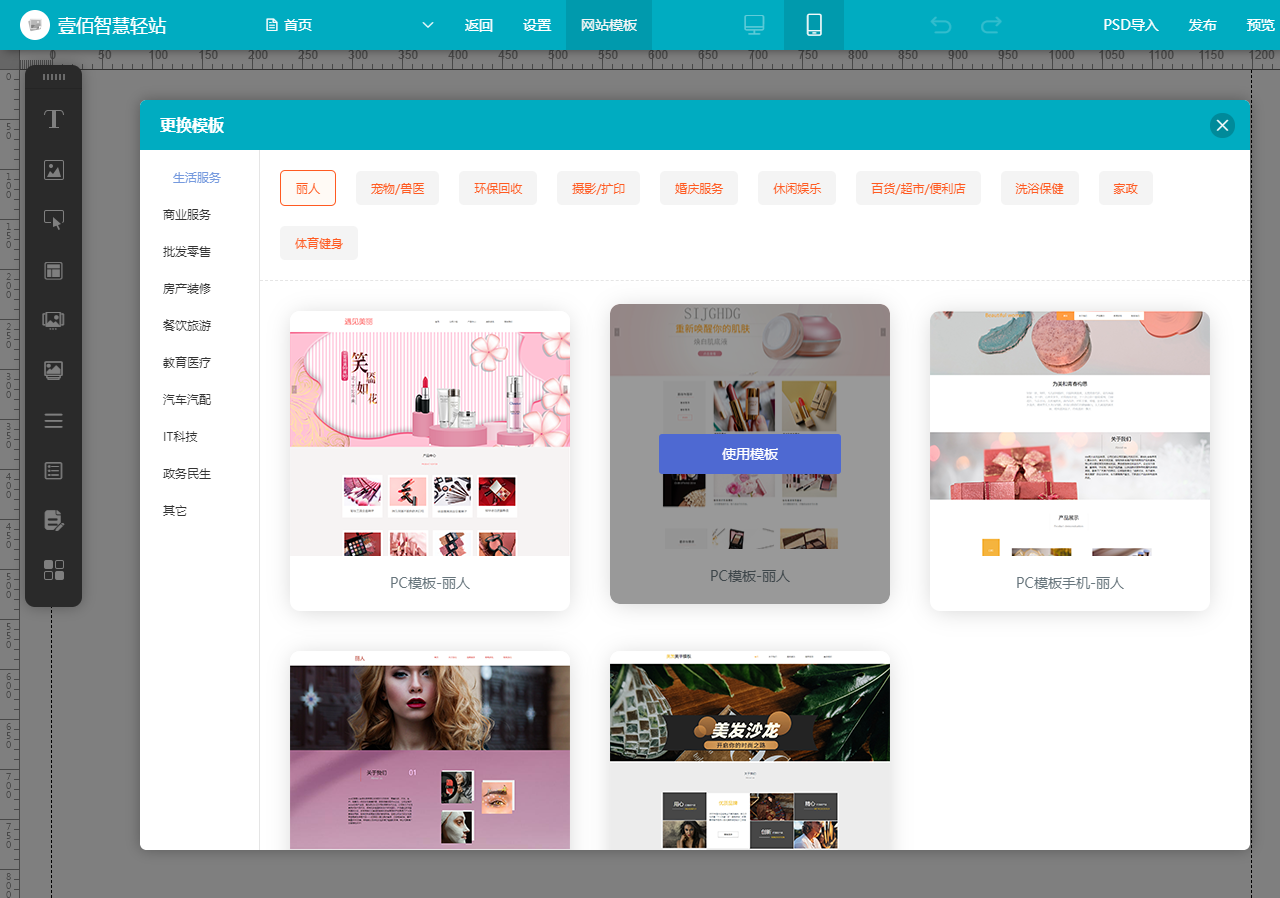Click the app logo beside the app title
The height and width of the screenshot is (898, 1280).
35,25
